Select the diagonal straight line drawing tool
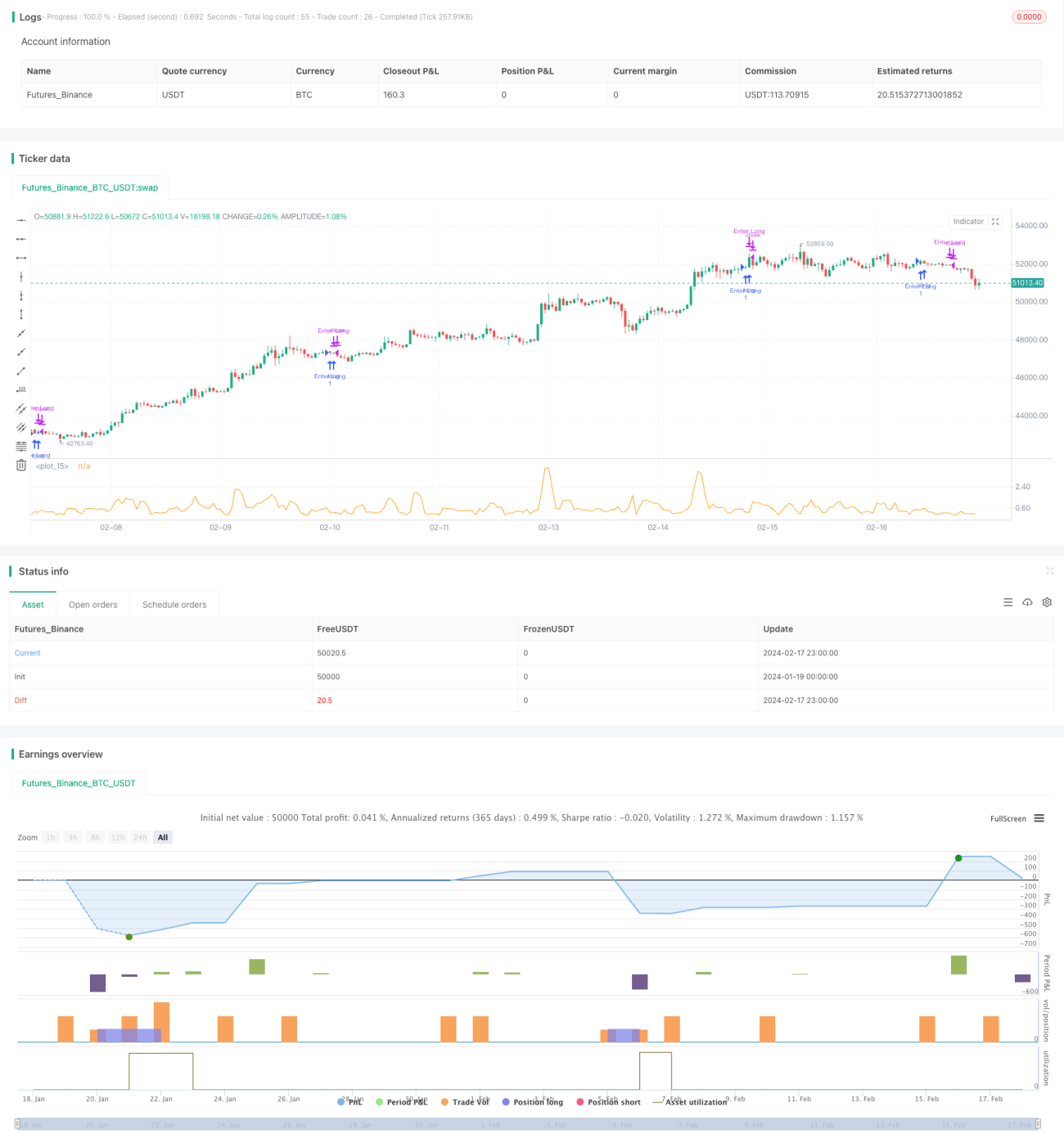This screenshot has height=1148, width=1064. (21, 333)
